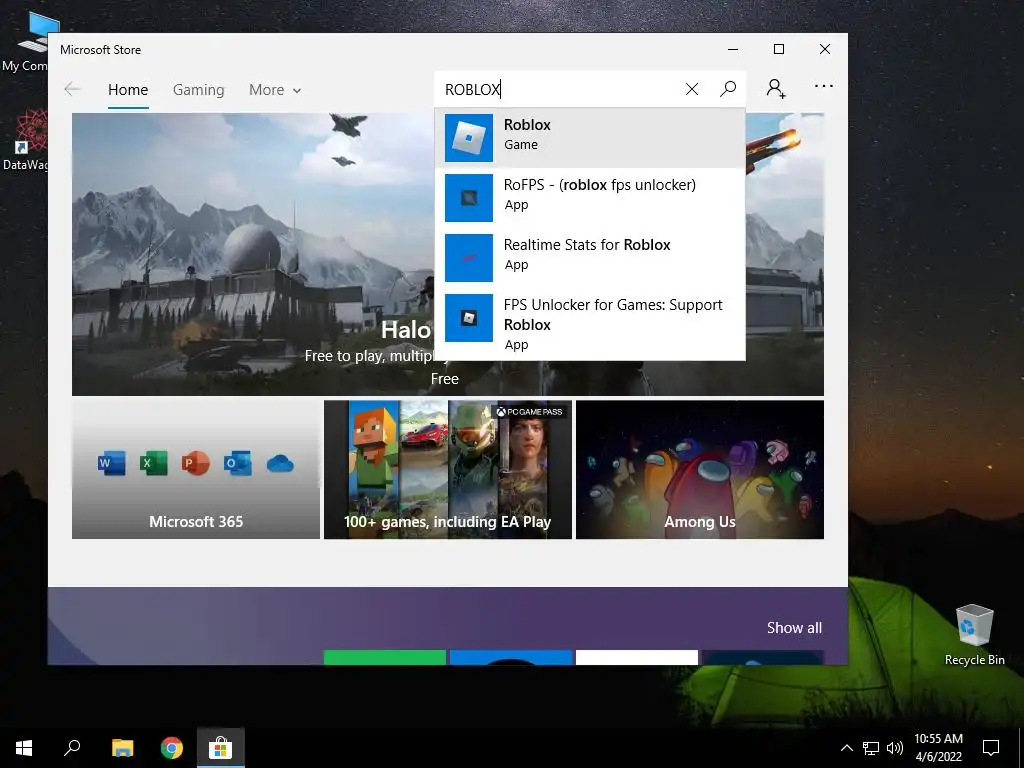Click the PowerPoint icon in Microsoft 365 tile
Viewport: 1024px width, 768px height.
point(195,463)
